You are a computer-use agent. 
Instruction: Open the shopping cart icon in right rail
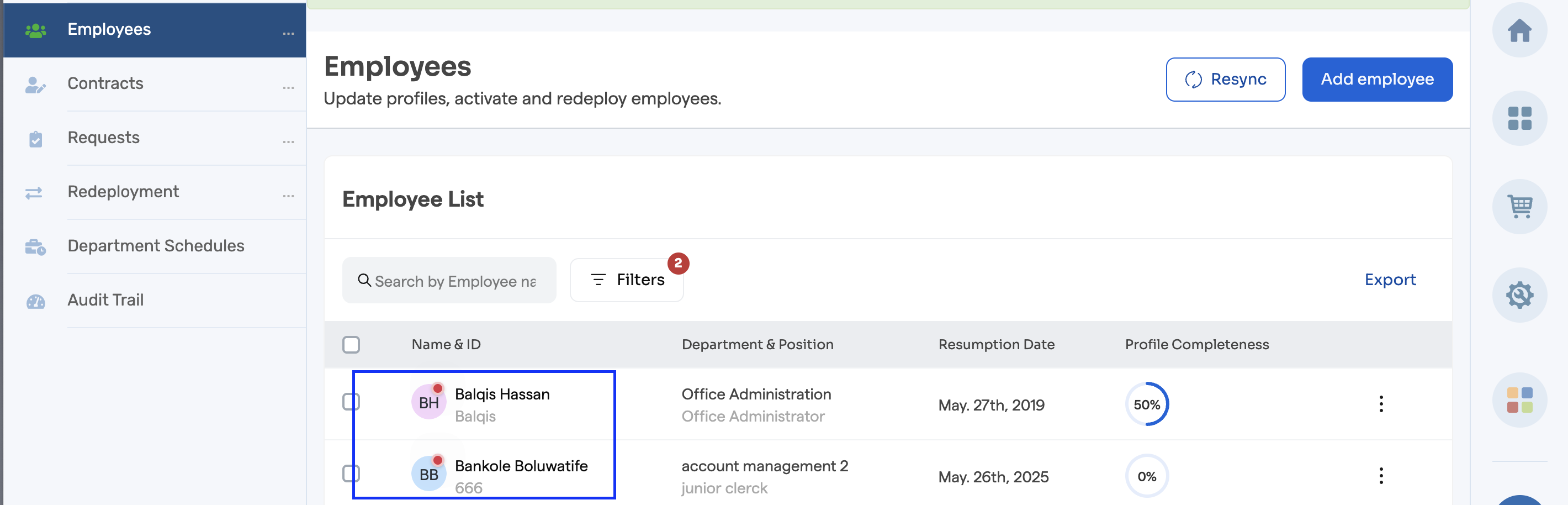pos(1519,207)
